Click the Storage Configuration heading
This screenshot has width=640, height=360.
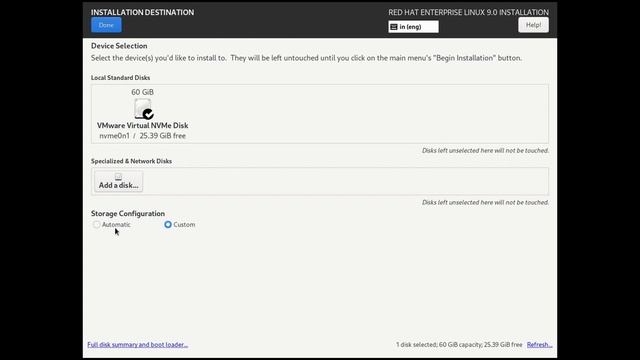(x=128, y=213)
